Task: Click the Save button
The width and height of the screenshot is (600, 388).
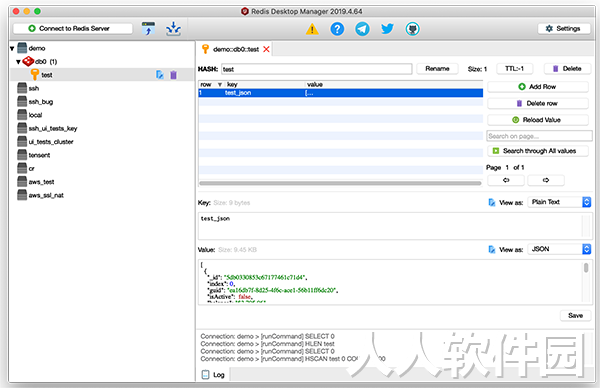Action: (576, 315)
